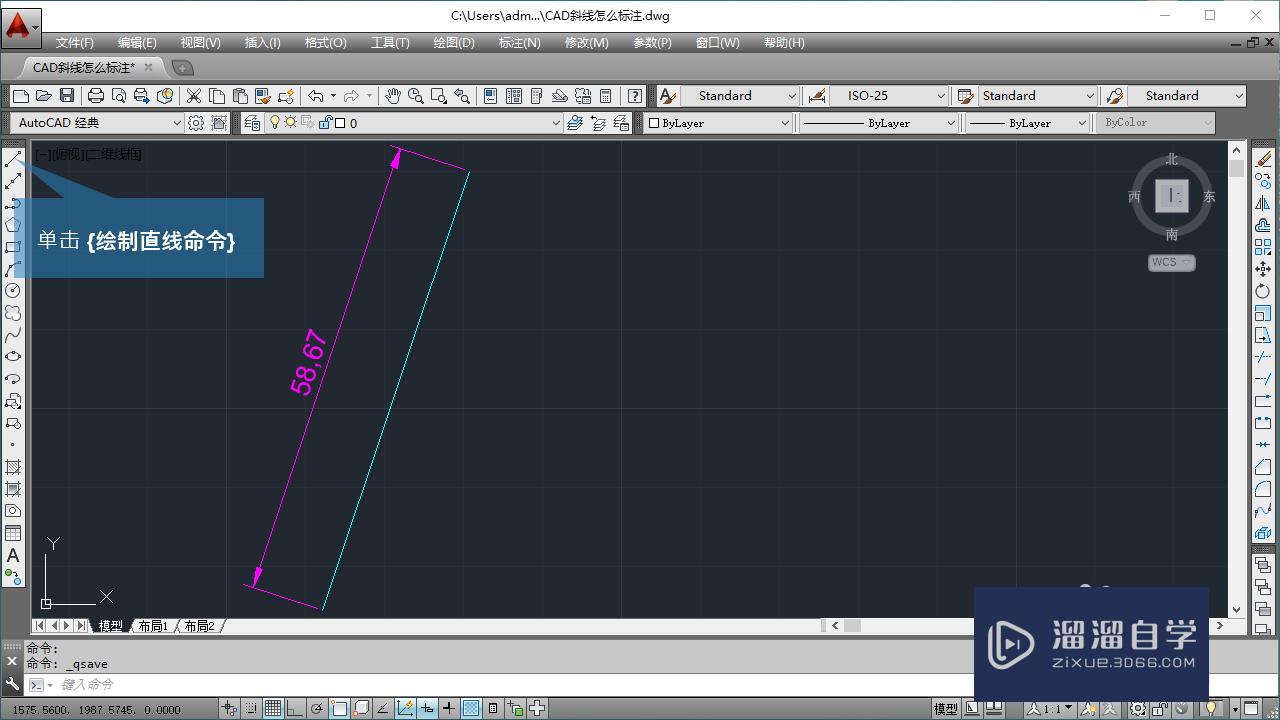Save the drawing with the floppy disk icon
This screenshot has width=1280, height=720.
67,96
